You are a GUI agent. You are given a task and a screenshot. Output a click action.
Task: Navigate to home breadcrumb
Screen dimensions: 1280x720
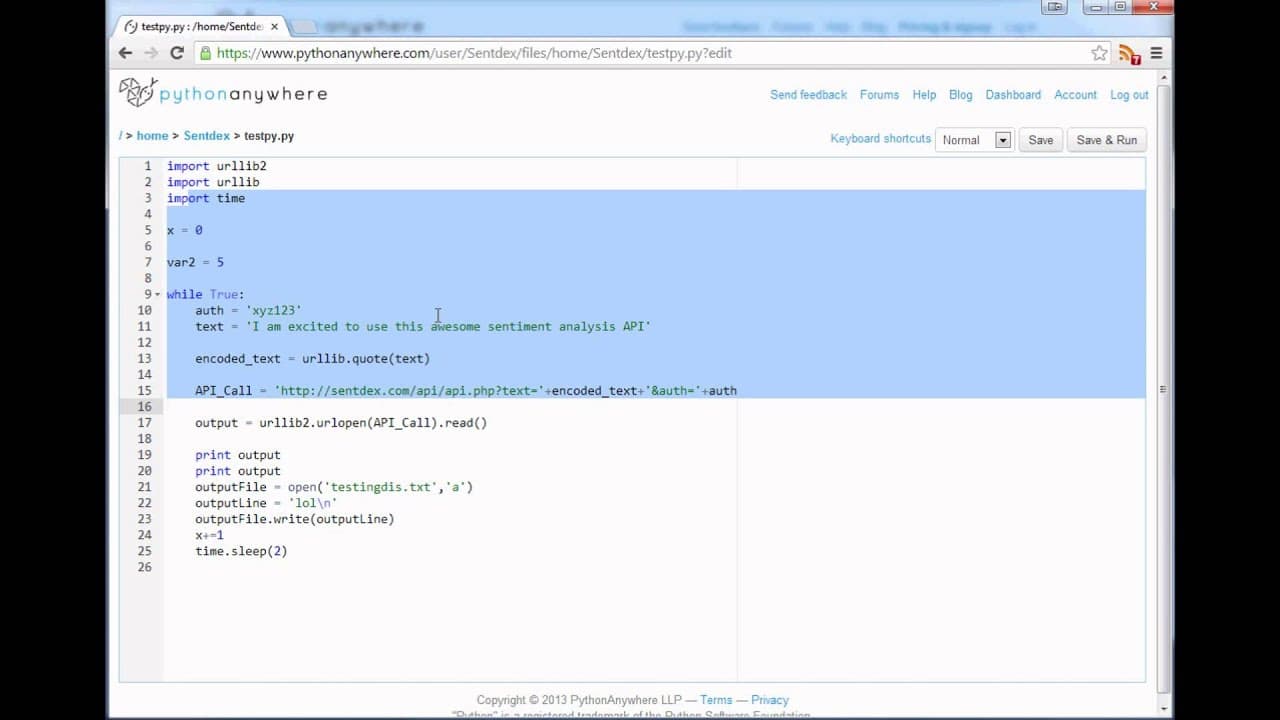(152, 135)
